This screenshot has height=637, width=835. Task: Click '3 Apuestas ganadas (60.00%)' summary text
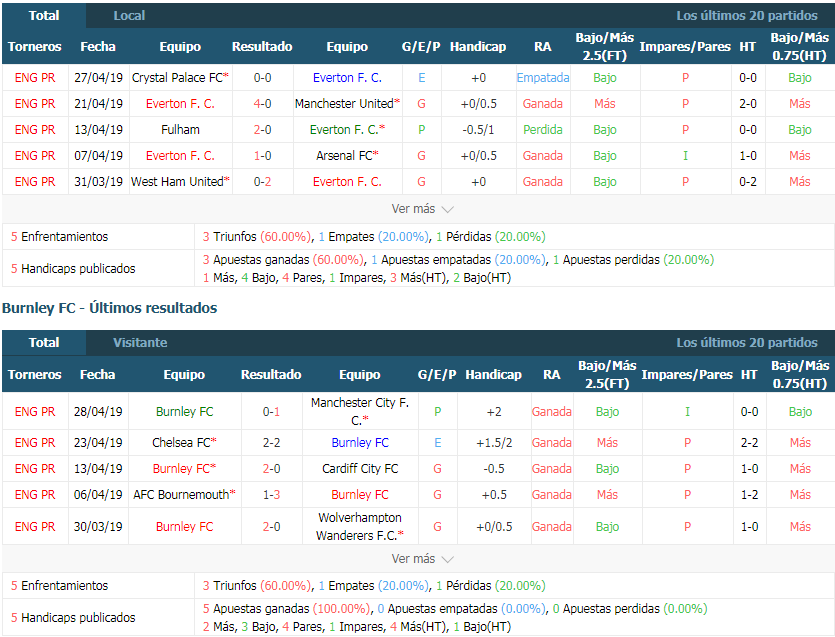tap(283, 260)
